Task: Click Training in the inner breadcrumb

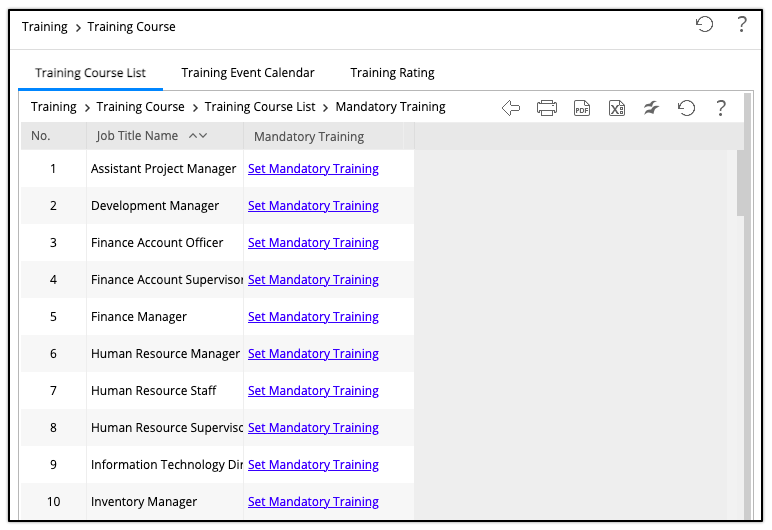Action: (x=54, y=107)
